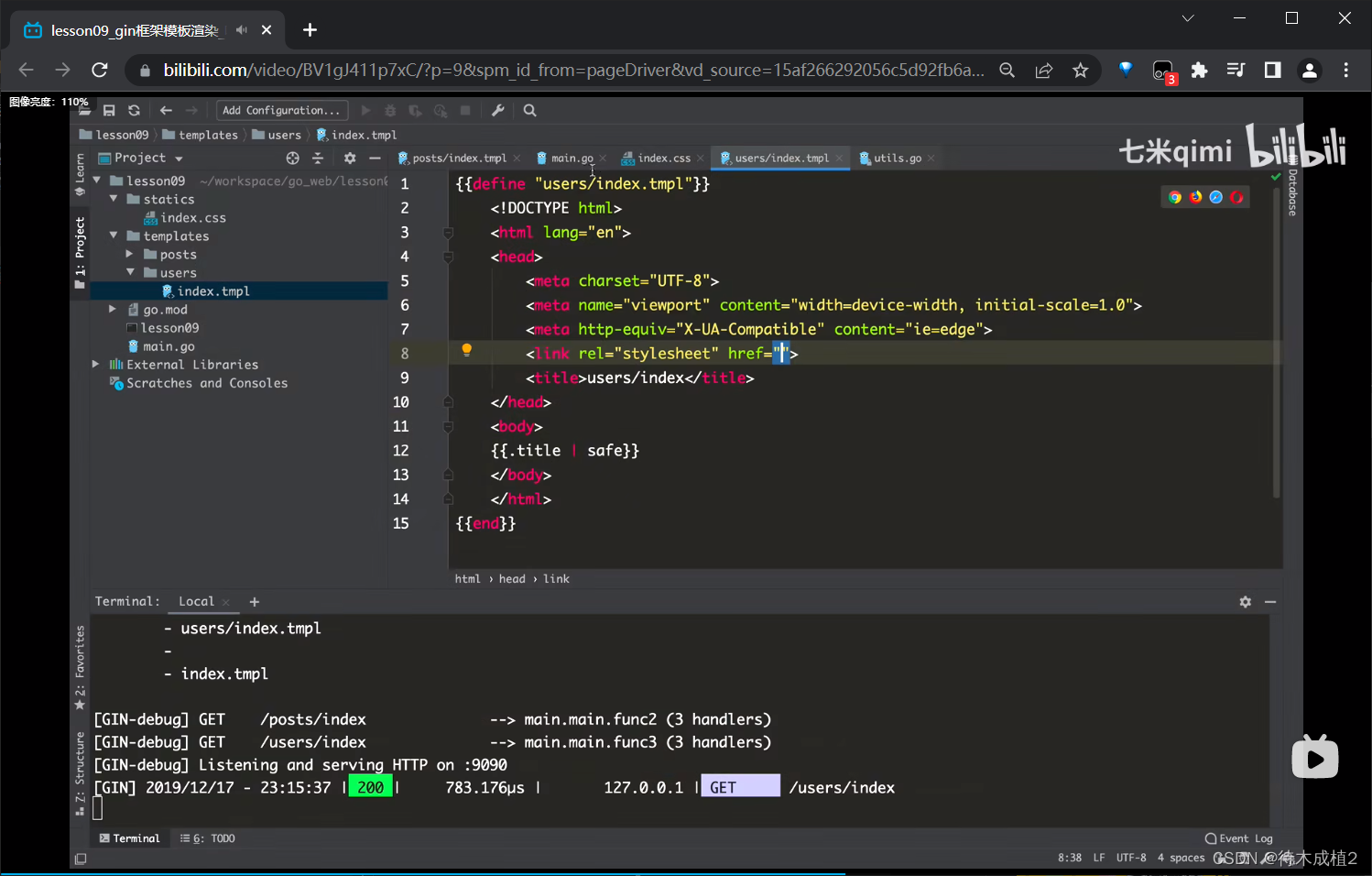
Task: Open terminal settings gear icon
Action: coord(1245,602)
